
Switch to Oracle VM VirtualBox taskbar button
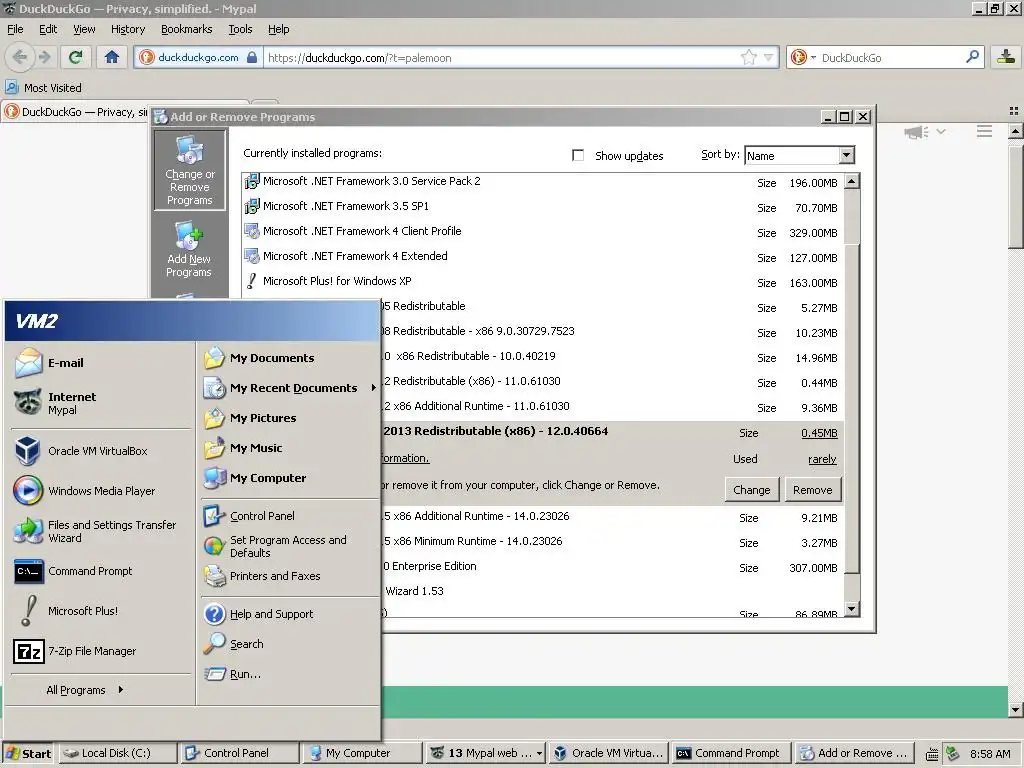[x=609, y=753]
